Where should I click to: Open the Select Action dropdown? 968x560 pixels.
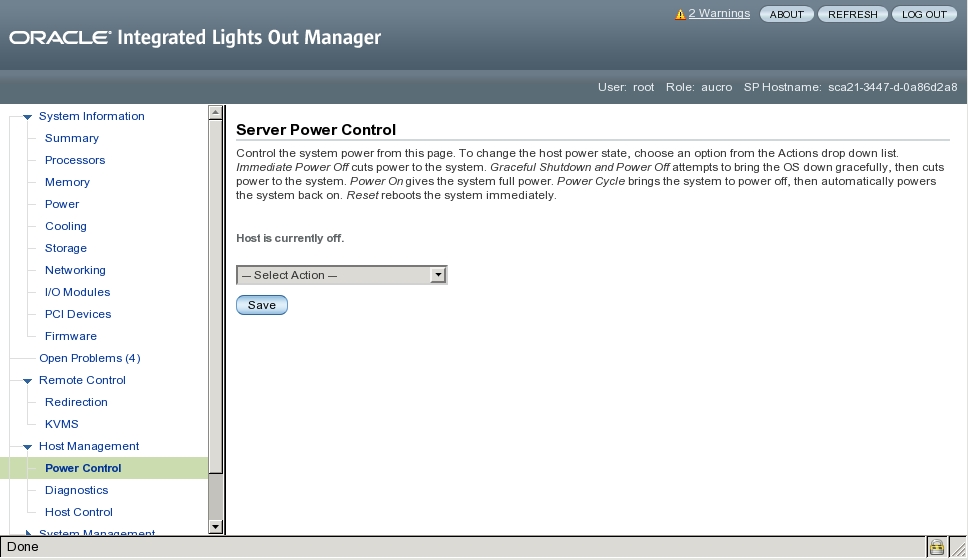tap(341, 275)
